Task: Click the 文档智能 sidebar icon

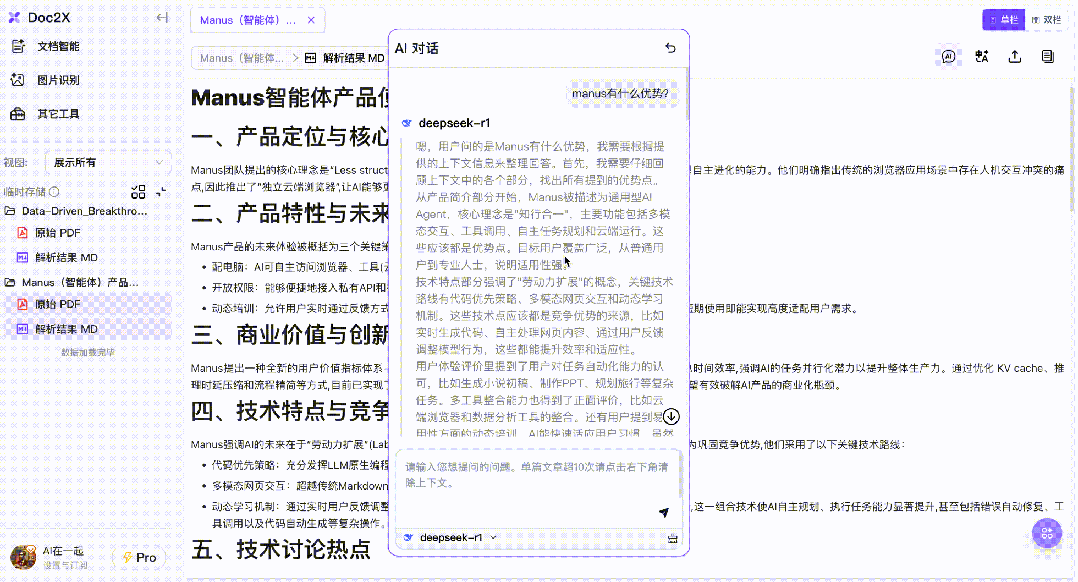Action: click(18, 47)
